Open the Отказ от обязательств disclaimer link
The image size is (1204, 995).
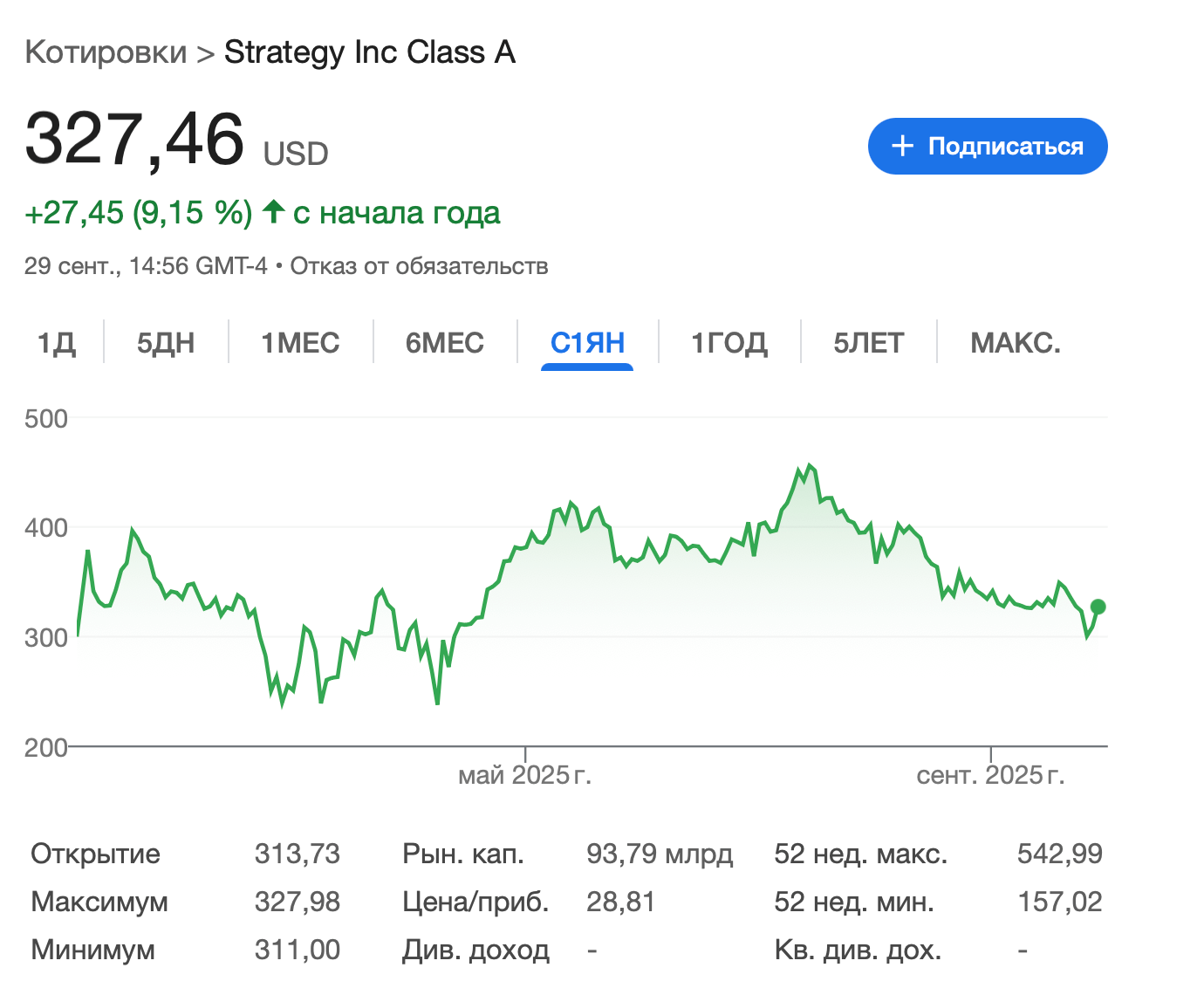point(419,266)
